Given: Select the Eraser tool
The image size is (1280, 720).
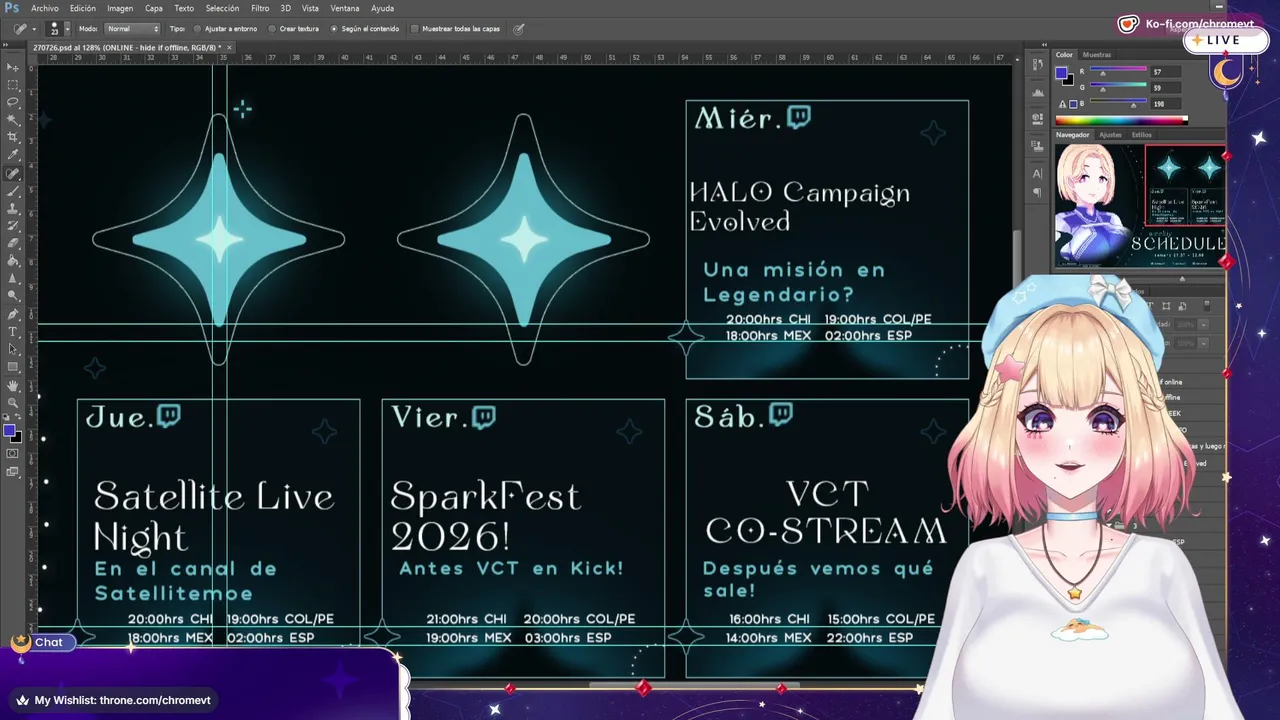Looking at the screenshot, I should tap(13, 243).
